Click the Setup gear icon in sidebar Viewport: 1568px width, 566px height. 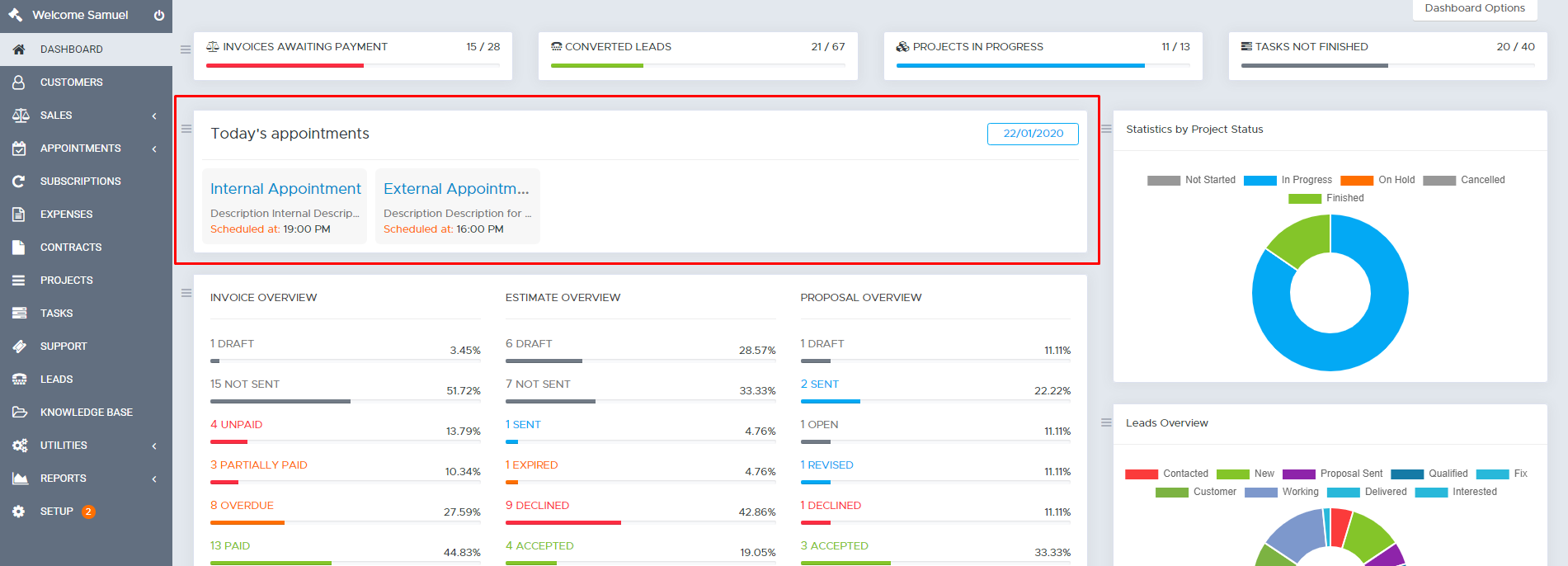coord(18,512)
